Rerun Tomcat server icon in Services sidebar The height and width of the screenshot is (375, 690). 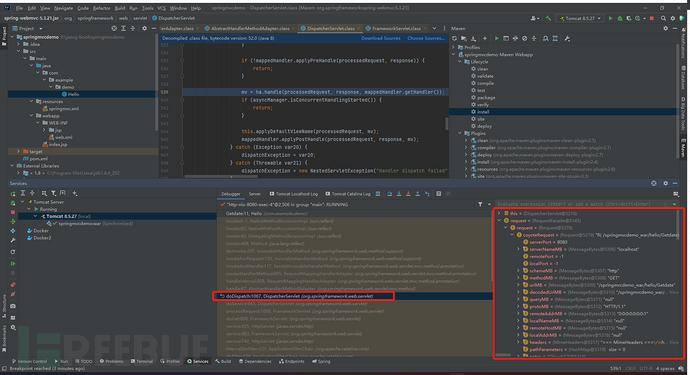point(13,194)
